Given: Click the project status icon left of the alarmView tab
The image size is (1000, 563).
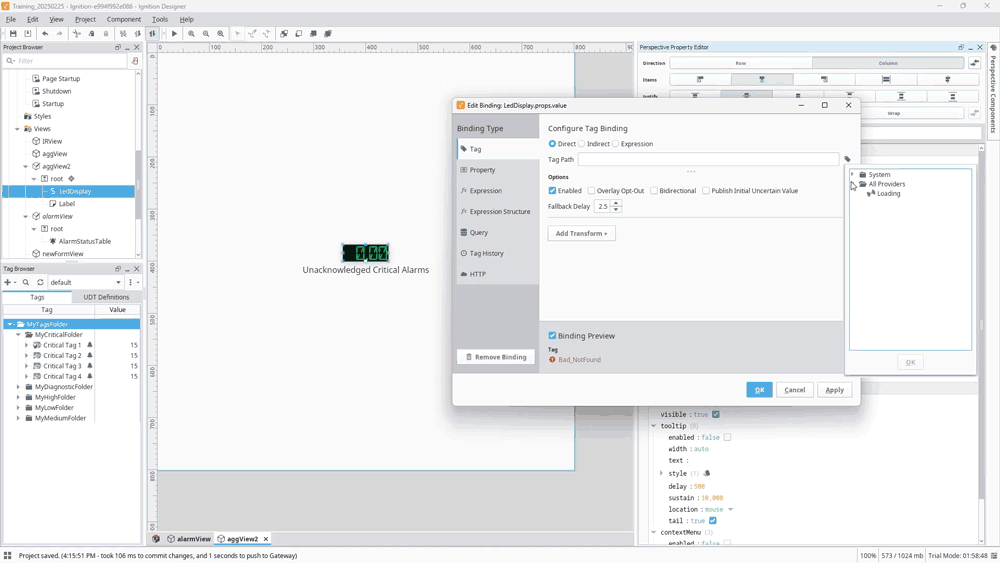Looking at the screenshot, I should click(x=156, y=539).
